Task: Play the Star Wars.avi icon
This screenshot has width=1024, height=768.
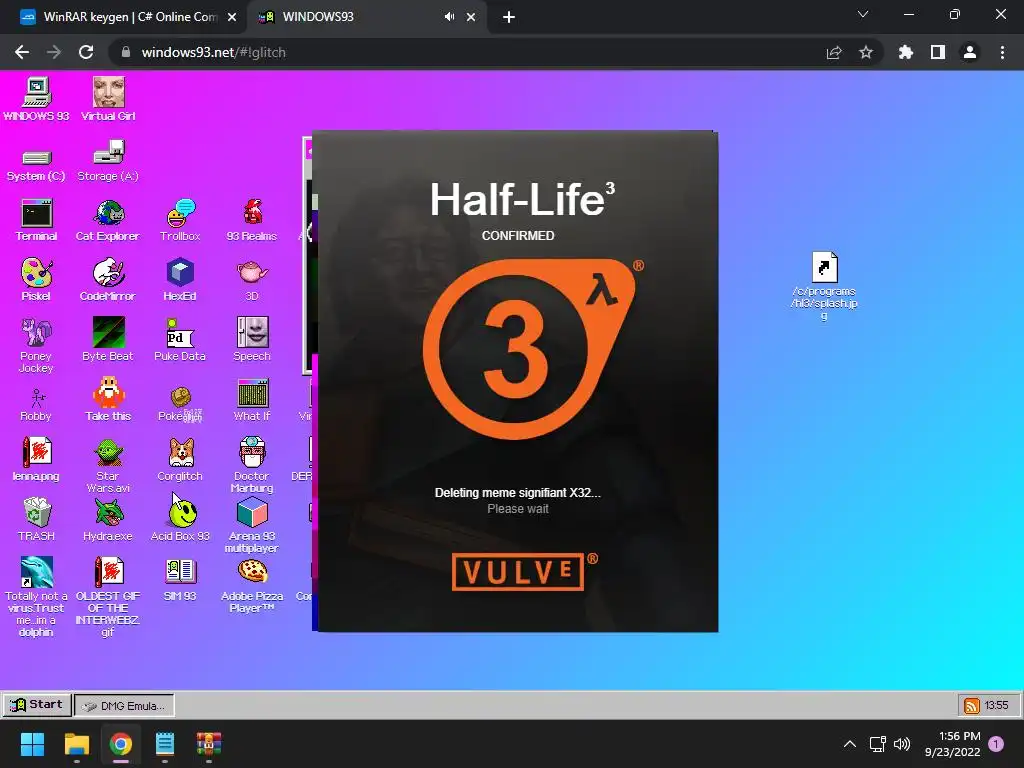Action: tap(108, 466)
